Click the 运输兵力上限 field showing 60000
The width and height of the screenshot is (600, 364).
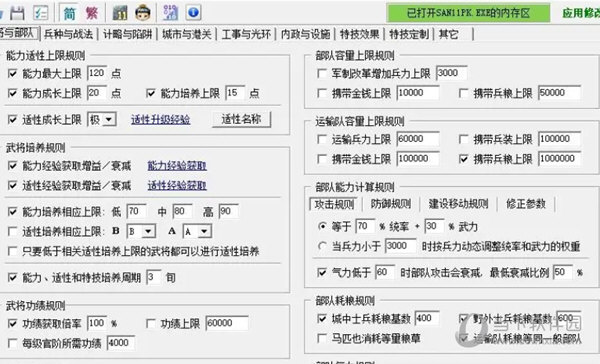coord(418,139)
